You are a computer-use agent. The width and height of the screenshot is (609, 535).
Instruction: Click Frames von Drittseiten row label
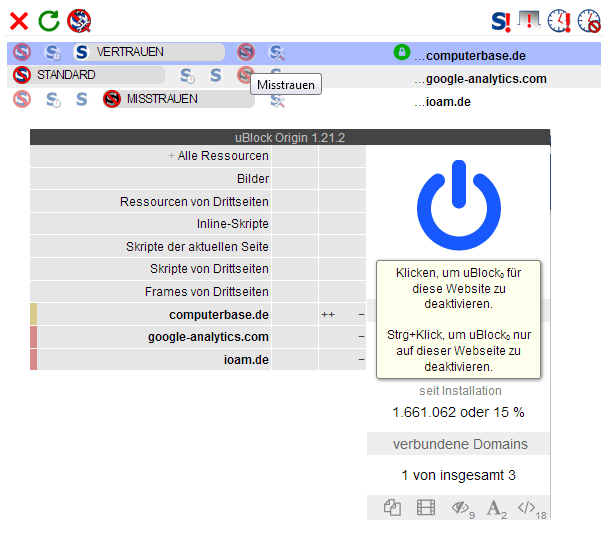point(207,292)
